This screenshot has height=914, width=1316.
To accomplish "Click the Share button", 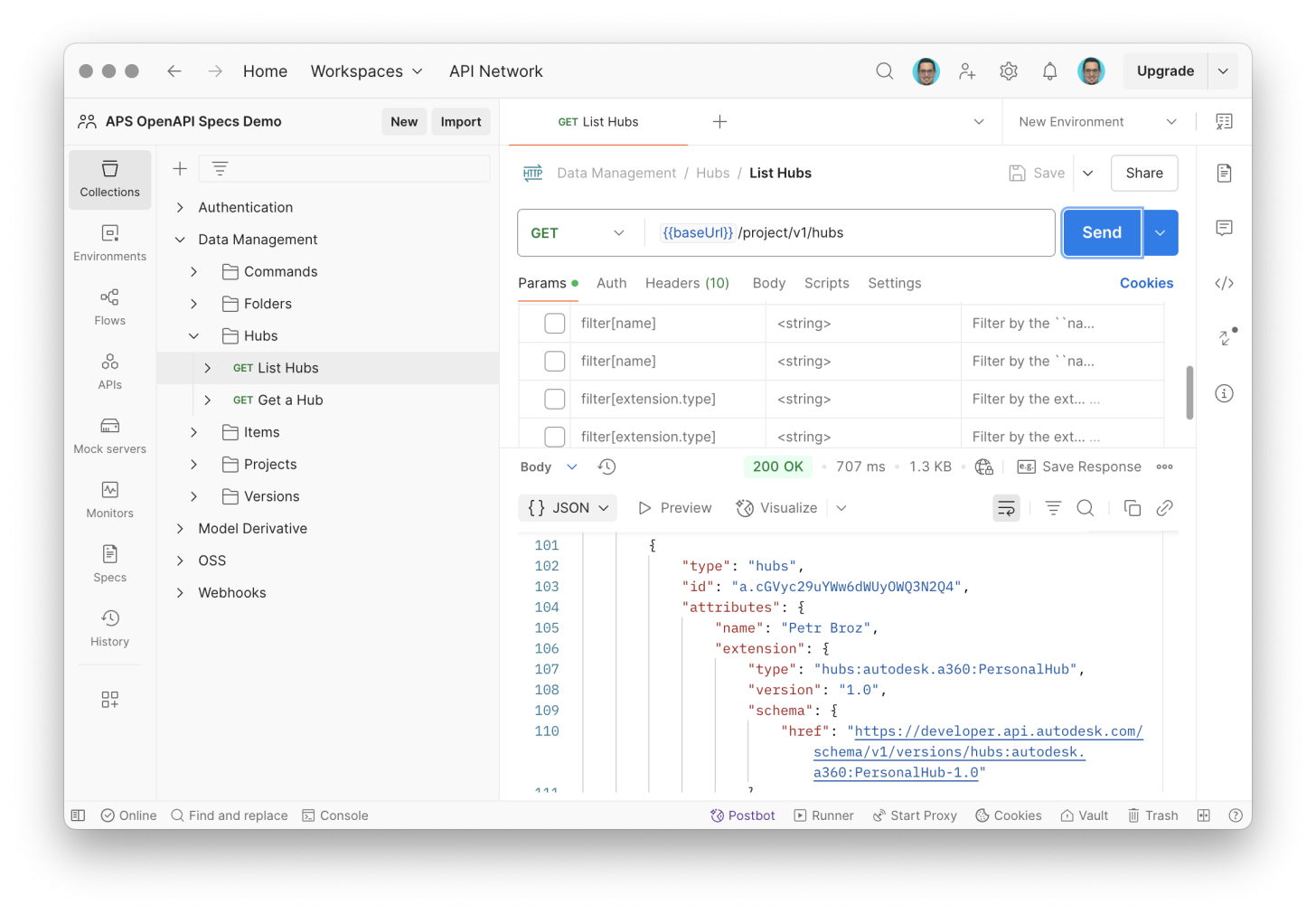I will coord(1144,174).
